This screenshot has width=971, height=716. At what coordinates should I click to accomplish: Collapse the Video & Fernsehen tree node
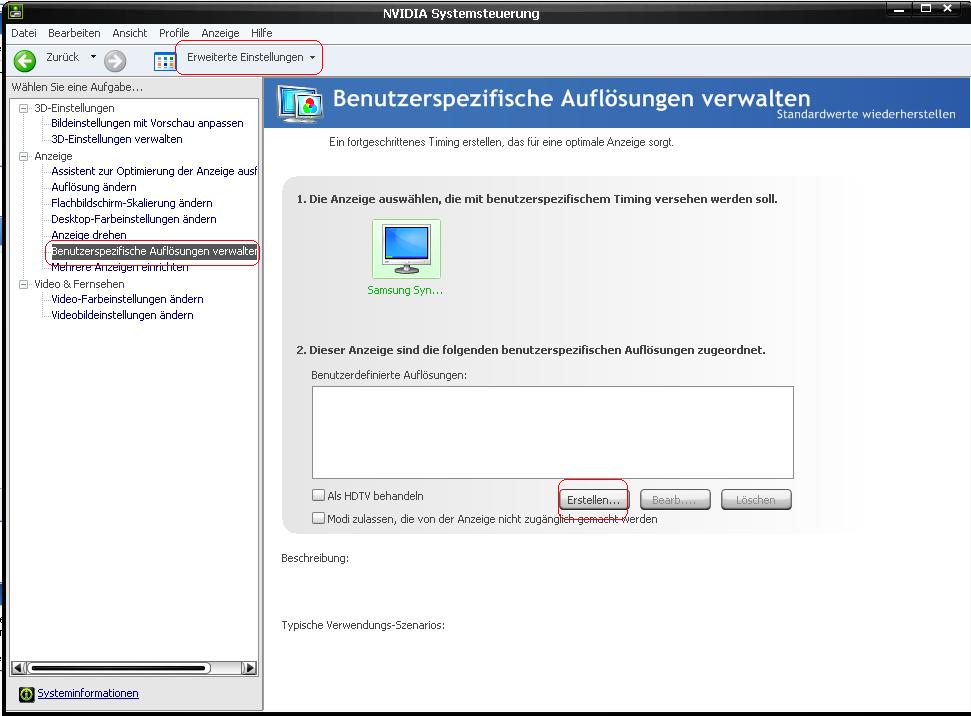click(24, 284)
